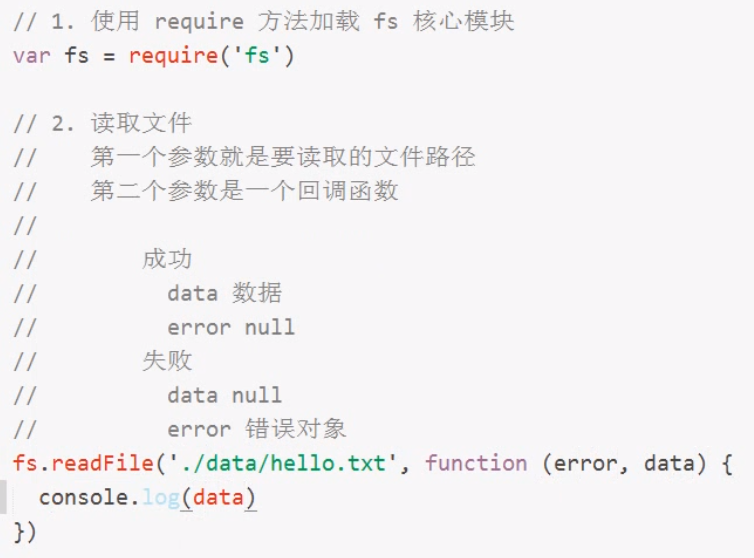Click the 'var' keyword

coord(32,55)
